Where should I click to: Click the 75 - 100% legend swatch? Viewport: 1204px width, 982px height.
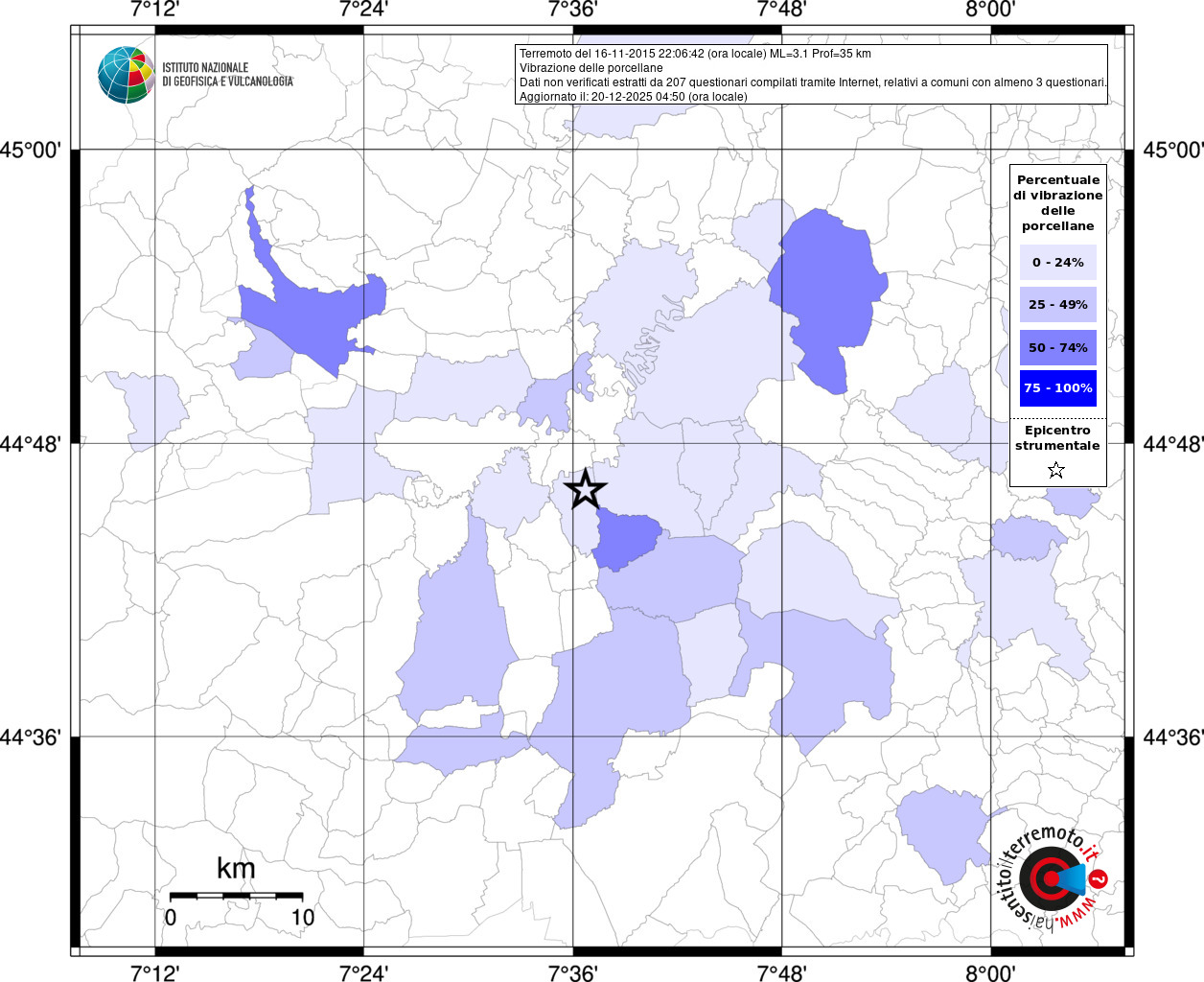coord(1058,388)
